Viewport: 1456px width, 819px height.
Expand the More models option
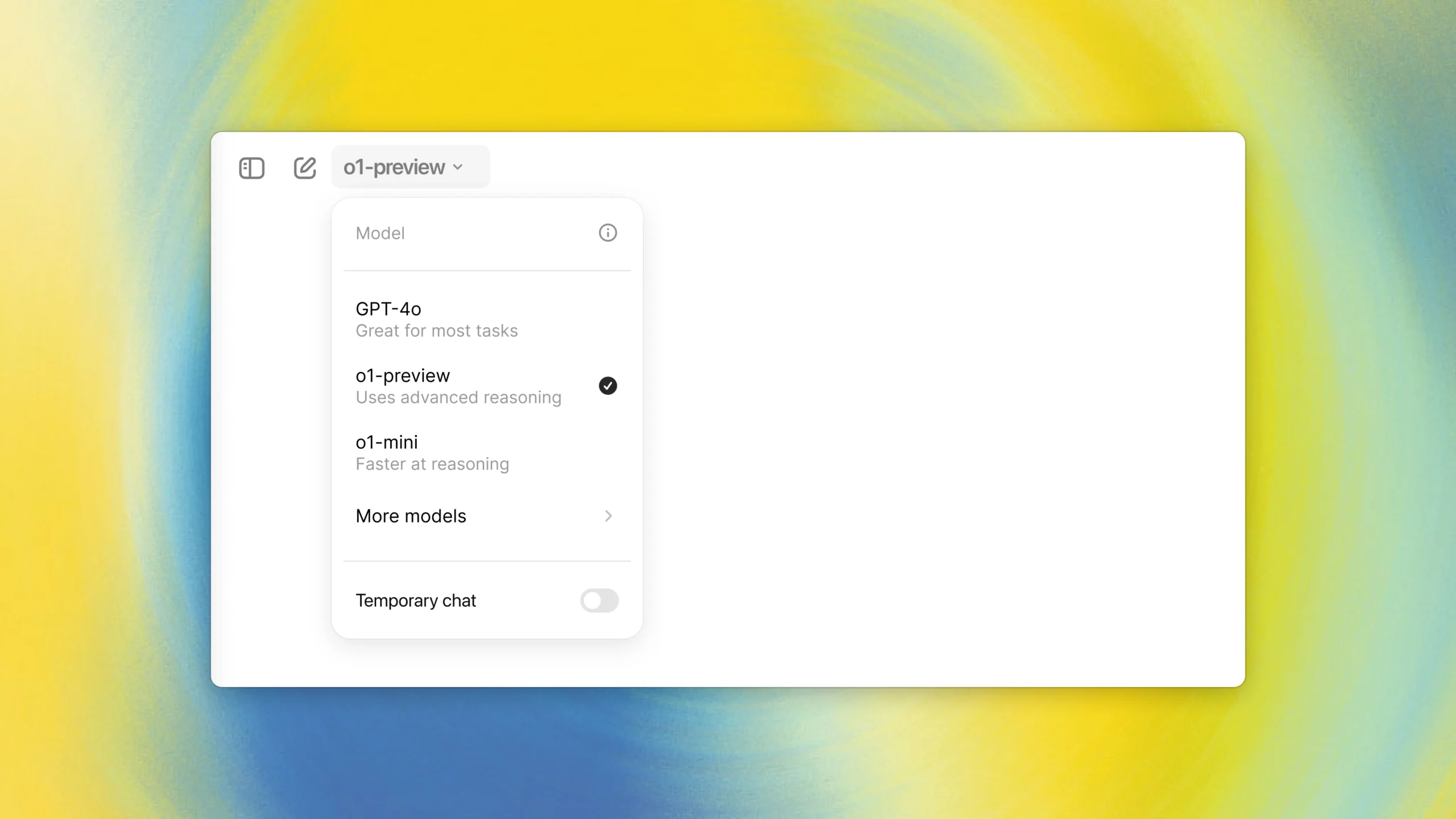(x=486, y=515)
